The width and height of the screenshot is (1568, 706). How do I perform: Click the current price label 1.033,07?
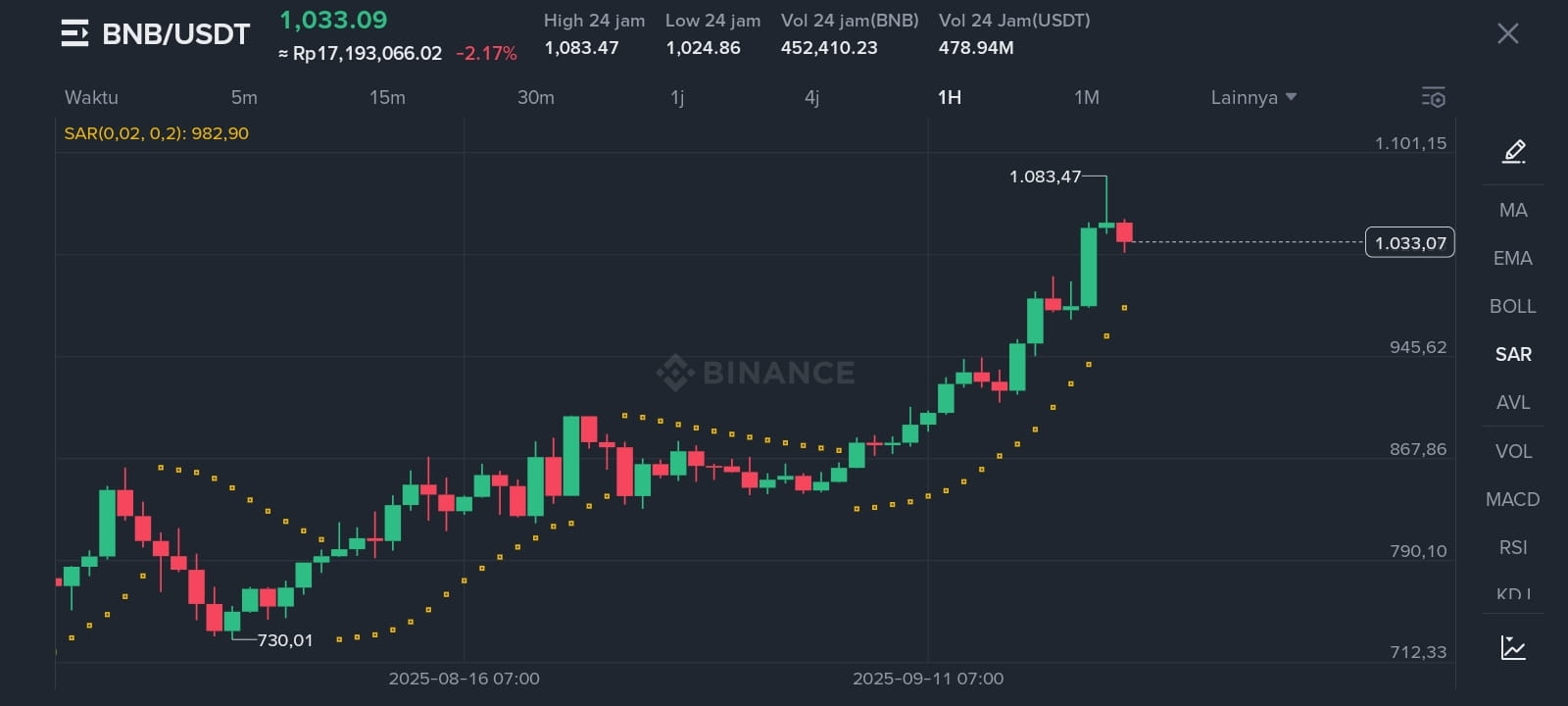(x=1410, y=242)
